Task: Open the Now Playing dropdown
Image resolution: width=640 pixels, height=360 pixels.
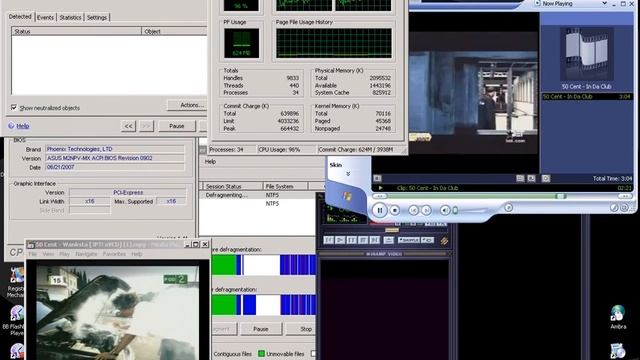Action: pos(604,3)
